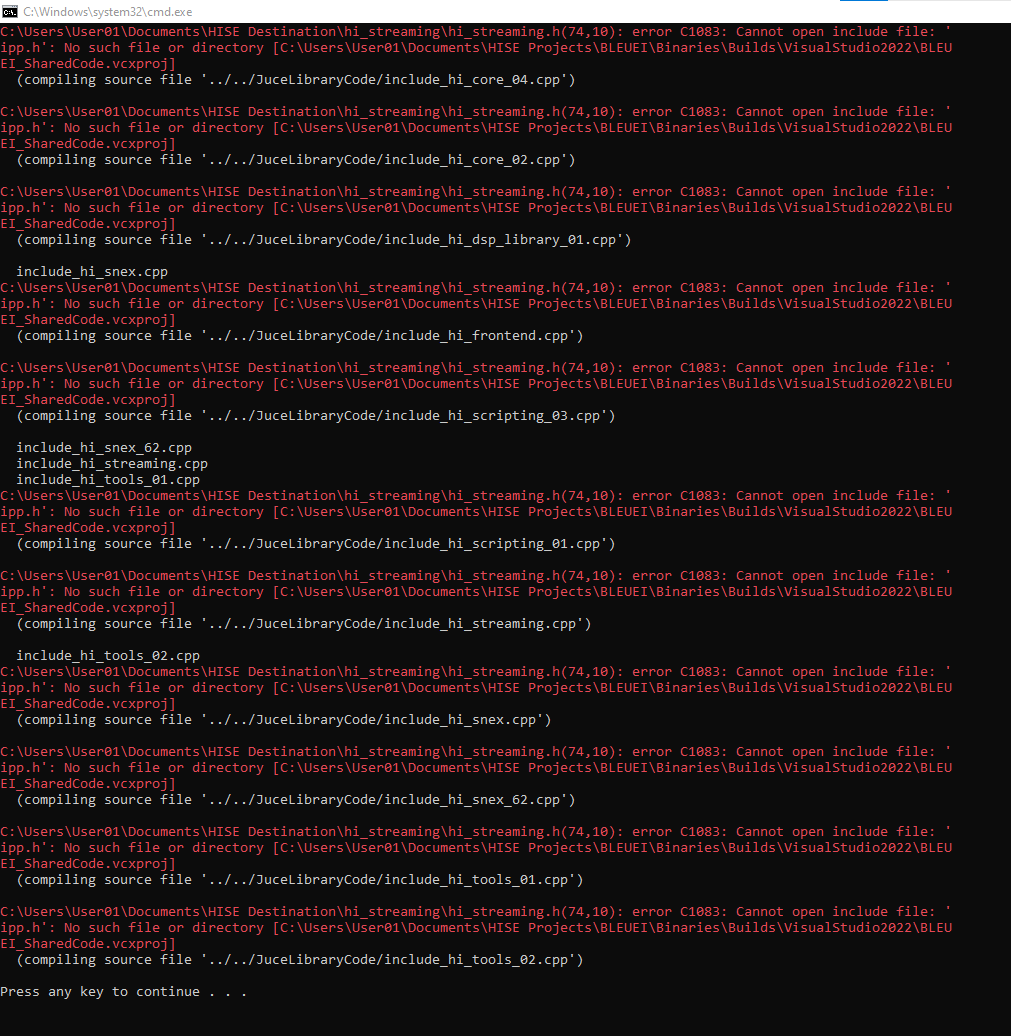The image size is (1011, 1036).
Task: Click the compiling line for include_hi_frontend.cpp
Action: pos(300,336)
